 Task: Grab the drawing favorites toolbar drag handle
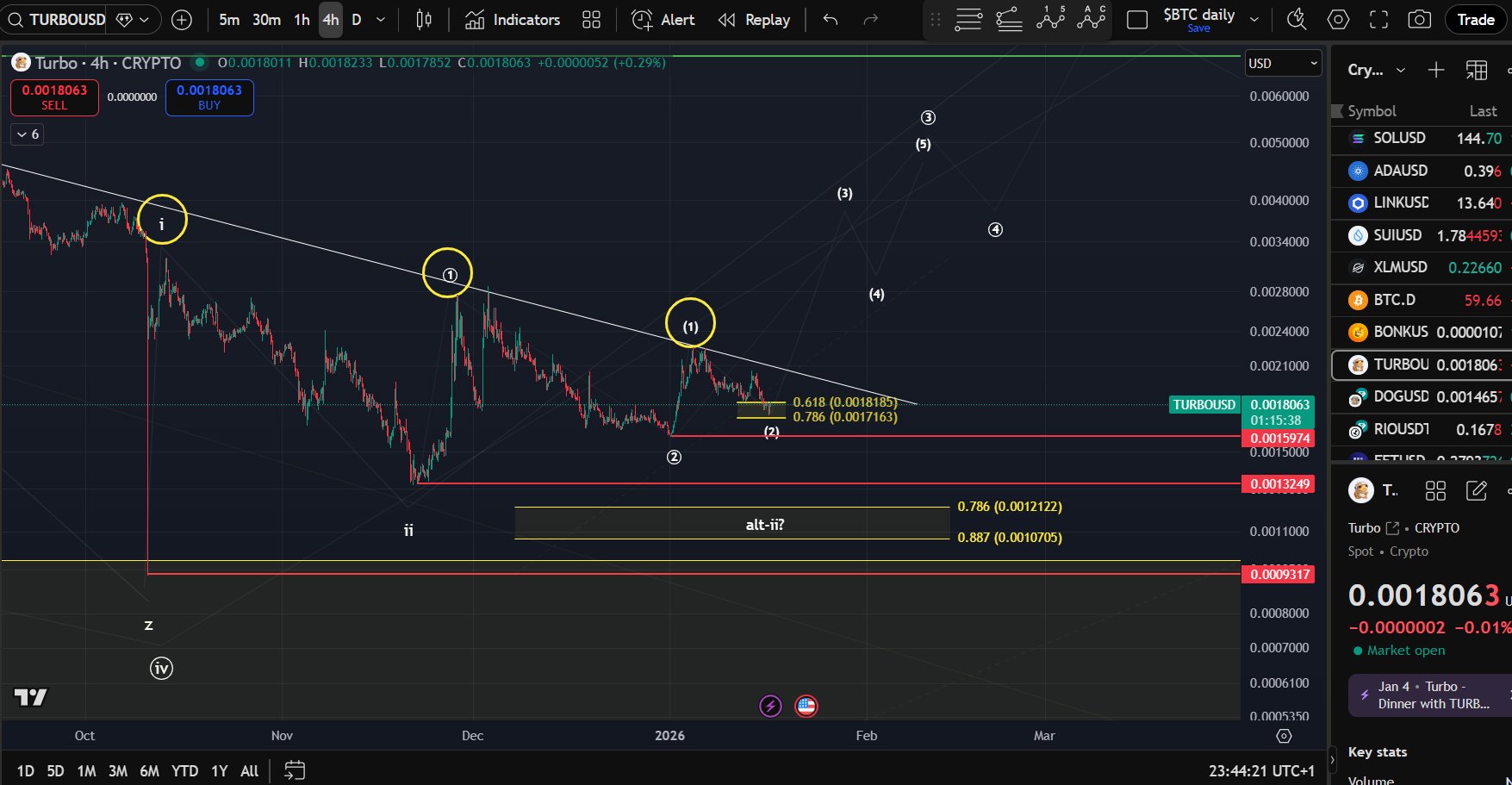(x=936, y=19)
